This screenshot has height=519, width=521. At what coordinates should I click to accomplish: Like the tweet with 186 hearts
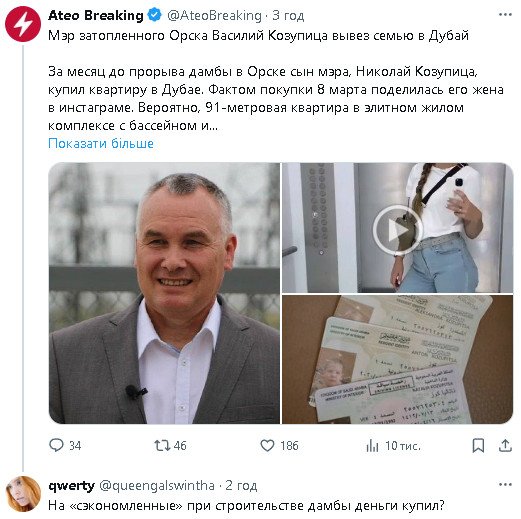267,445
